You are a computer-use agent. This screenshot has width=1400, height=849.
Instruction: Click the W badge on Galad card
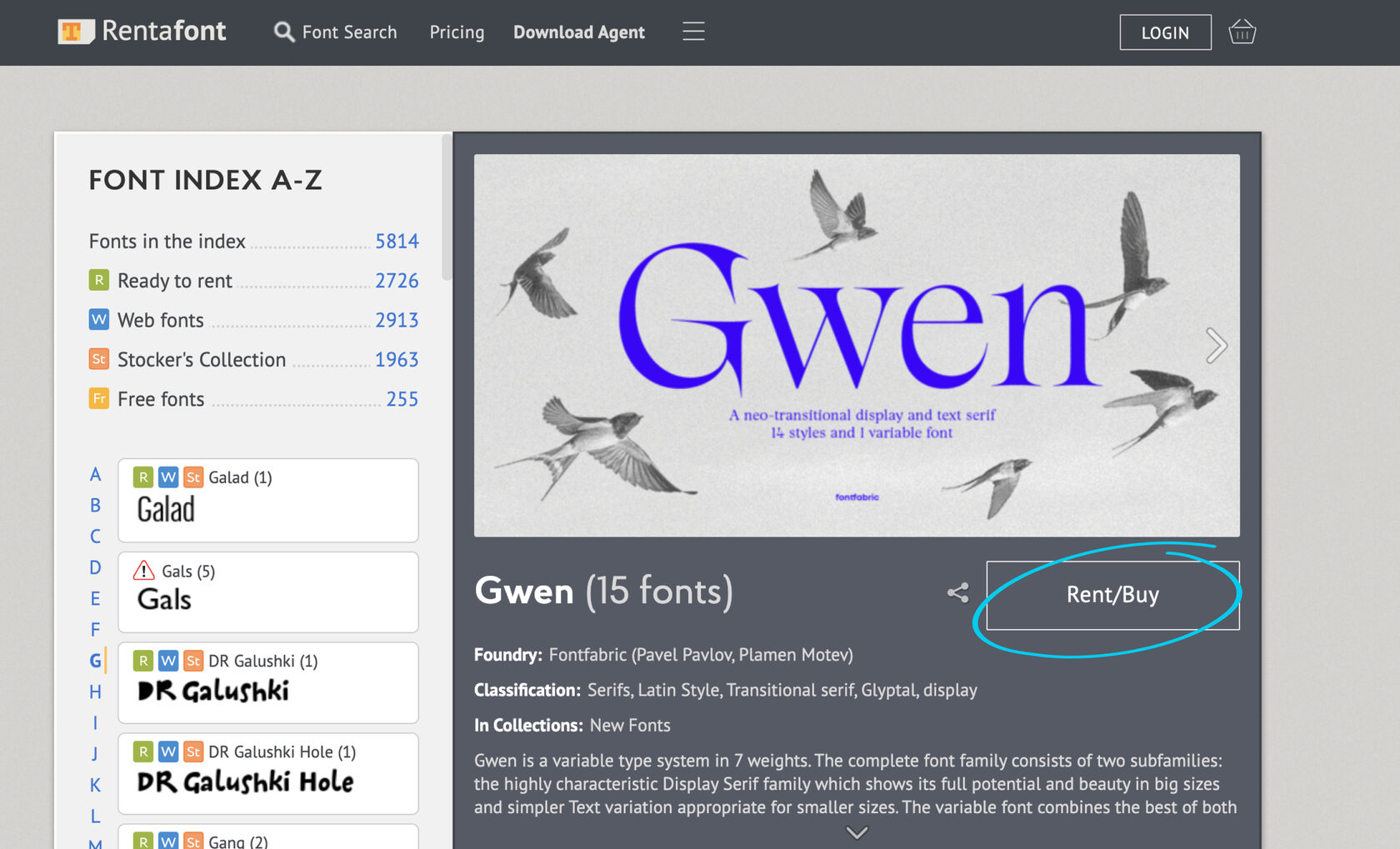tap(168, 477)
